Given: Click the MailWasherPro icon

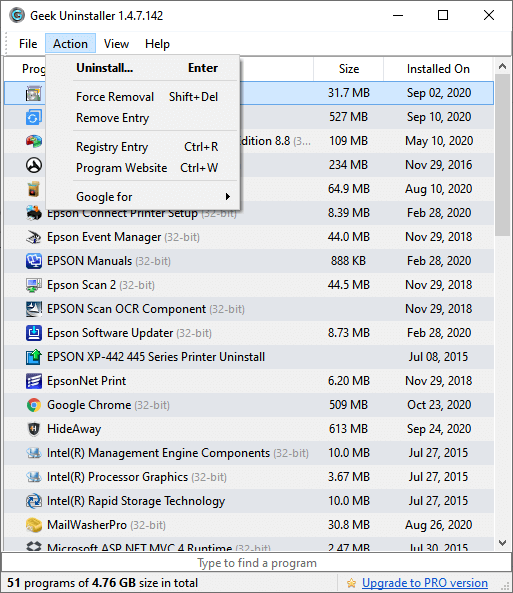Looking at the screenshot, I should (34, 525).
